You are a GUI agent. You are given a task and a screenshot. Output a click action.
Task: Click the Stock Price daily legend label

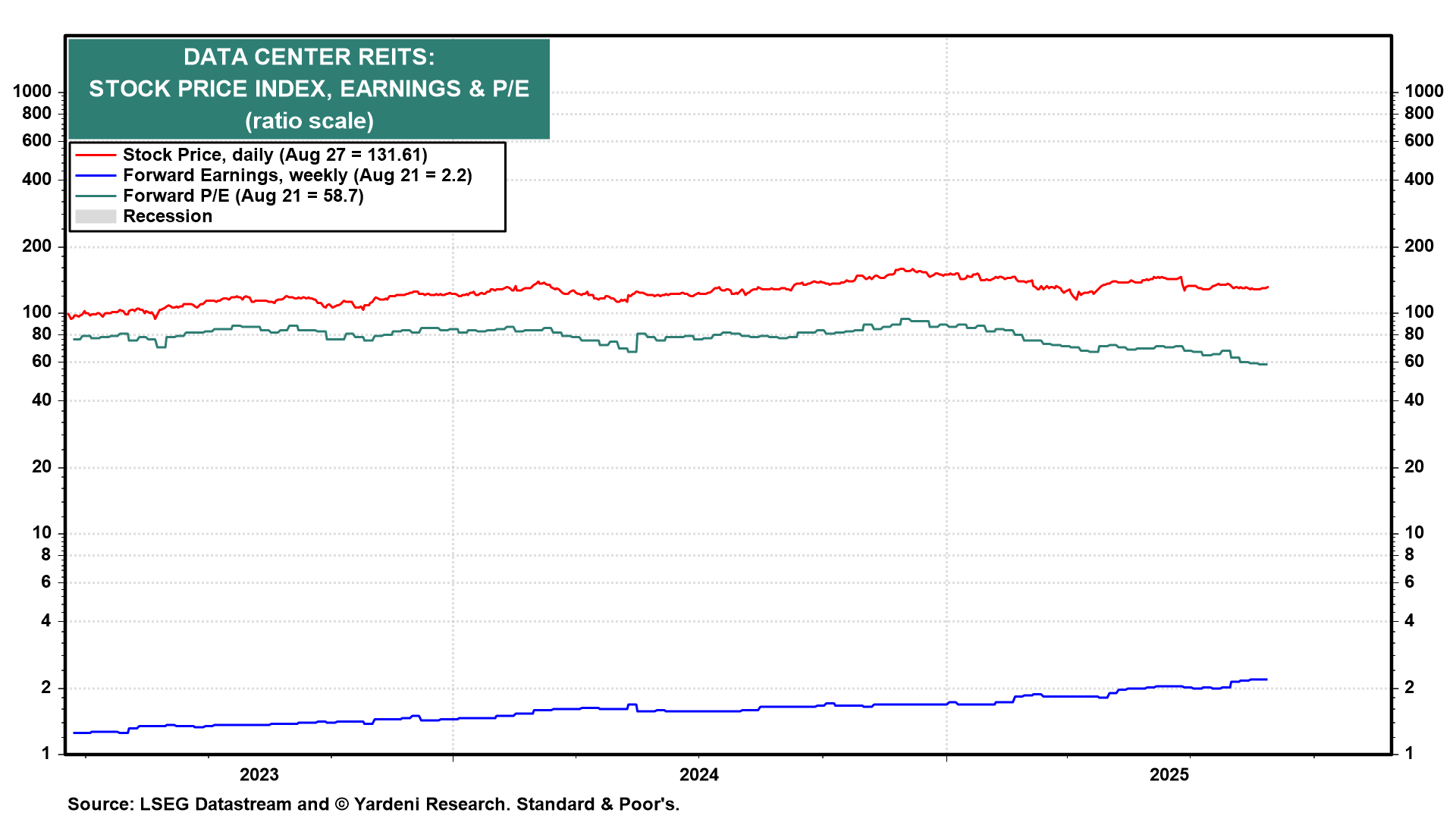click(x=275, y=155)
